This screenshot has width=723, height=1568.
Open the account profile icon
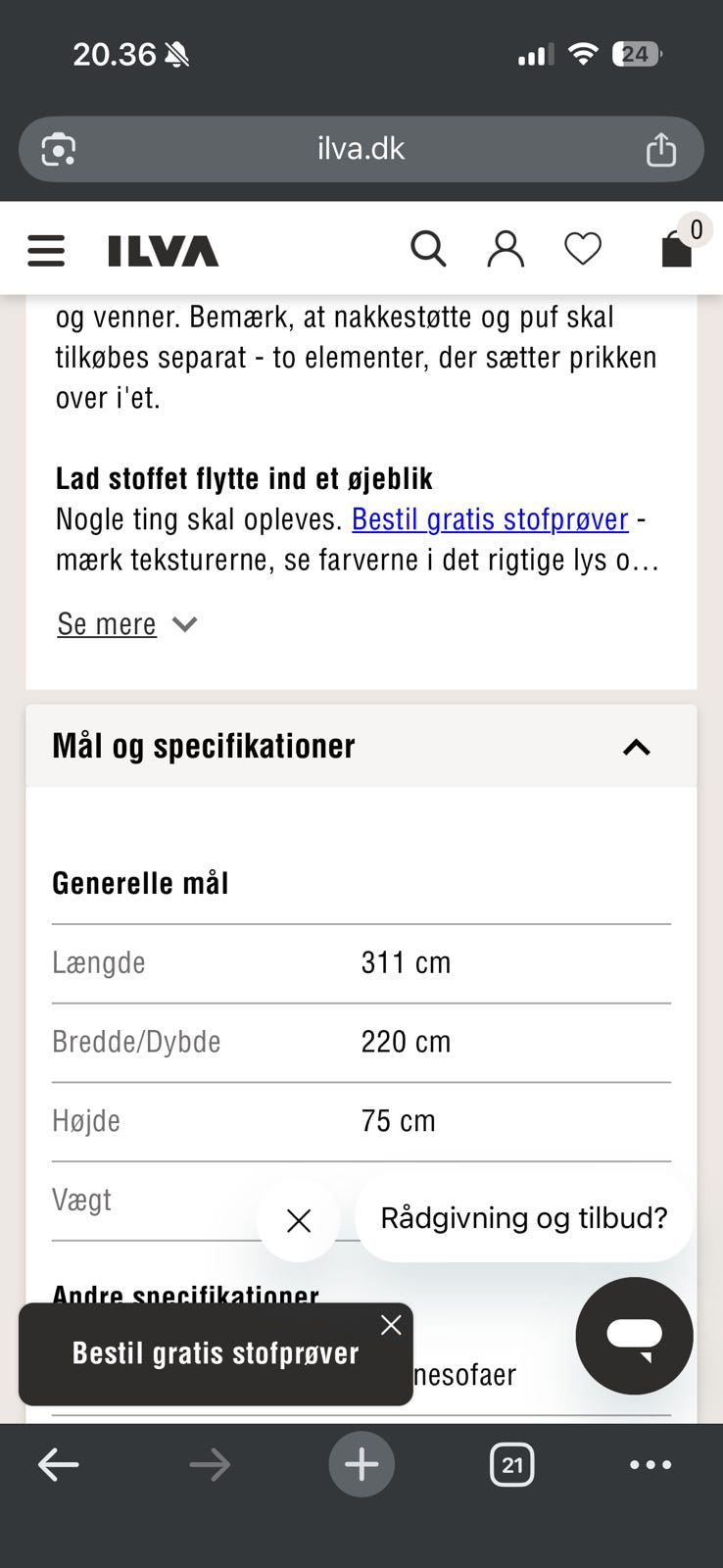pyautogui.click(x=506, y=249)
